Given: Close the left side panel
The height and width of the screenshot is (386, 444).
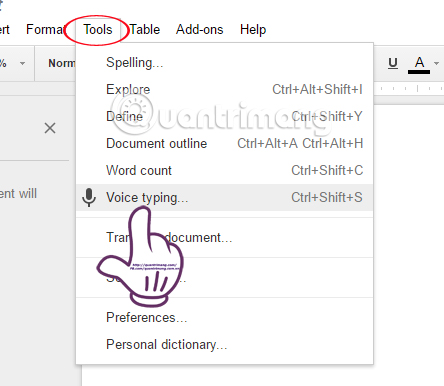Looking at the screenshot, I should coord(50,128).
